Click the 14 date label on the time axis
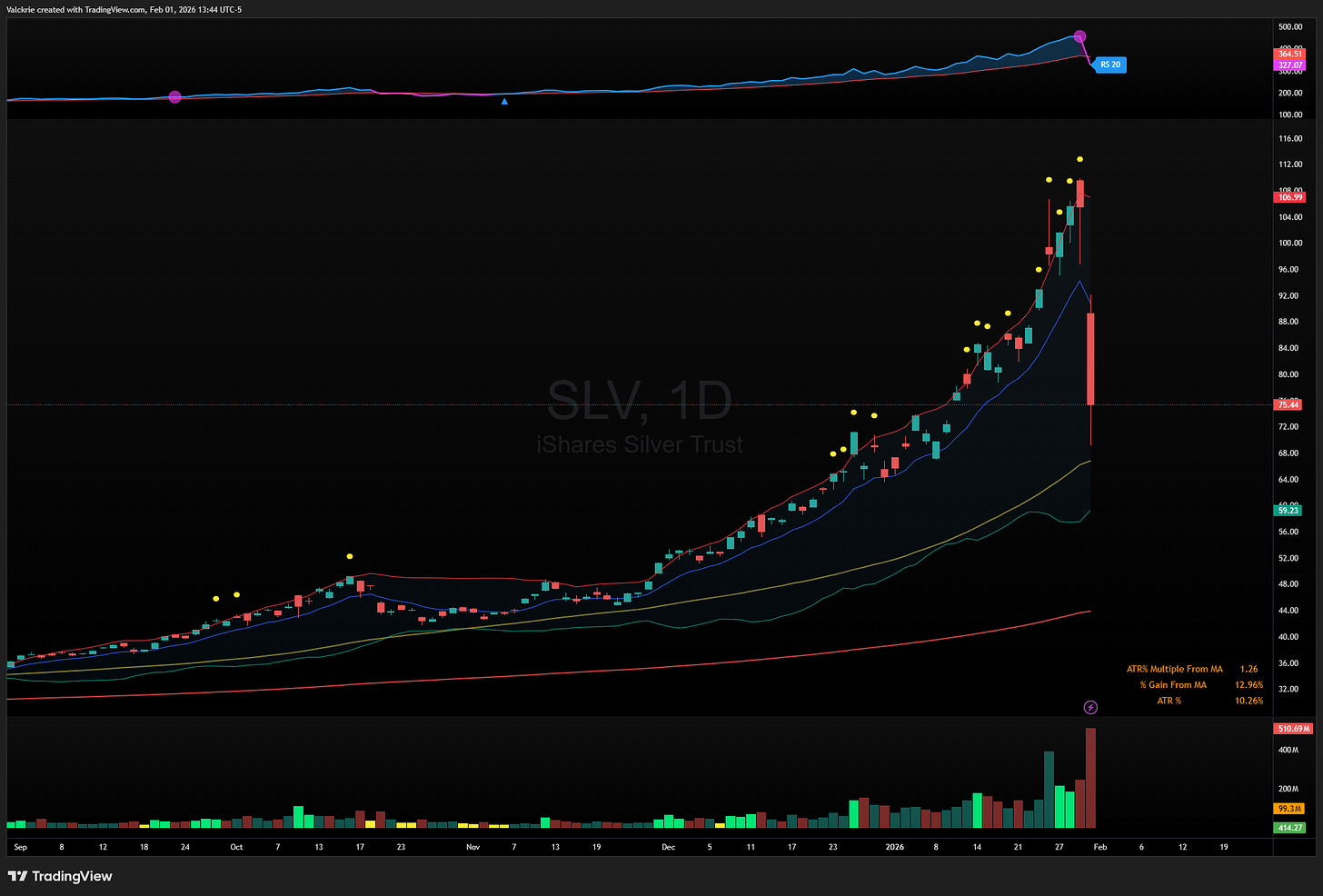Screen dimensions: 1323x896 click(977, 847)
